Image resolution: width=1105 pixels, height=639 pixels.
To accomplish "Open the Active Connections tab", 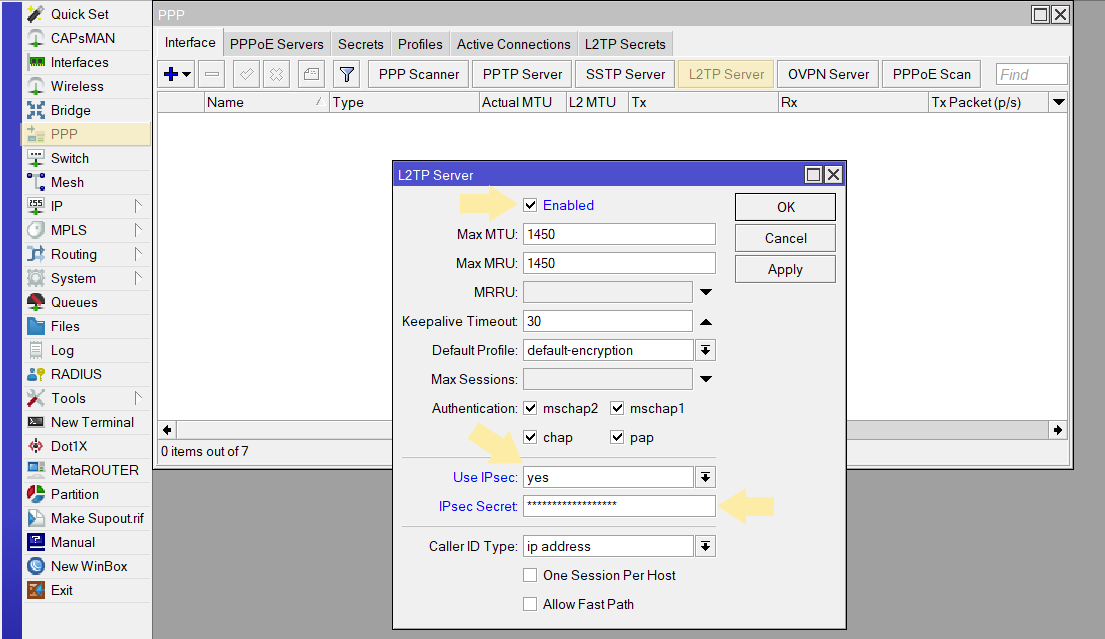I will (x=513, y=44).
